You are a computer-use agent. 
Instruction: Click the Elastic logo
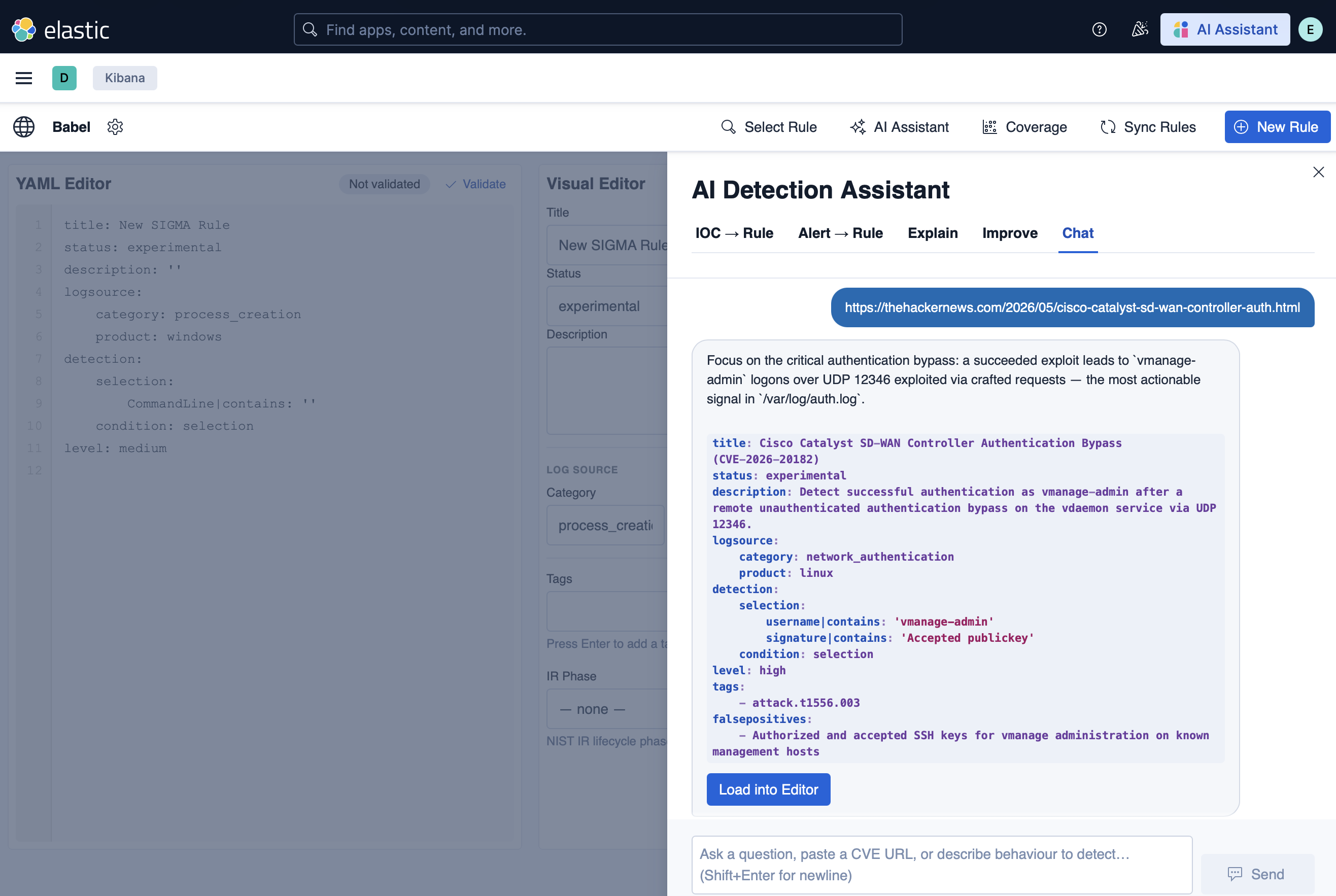pos(60,30)
